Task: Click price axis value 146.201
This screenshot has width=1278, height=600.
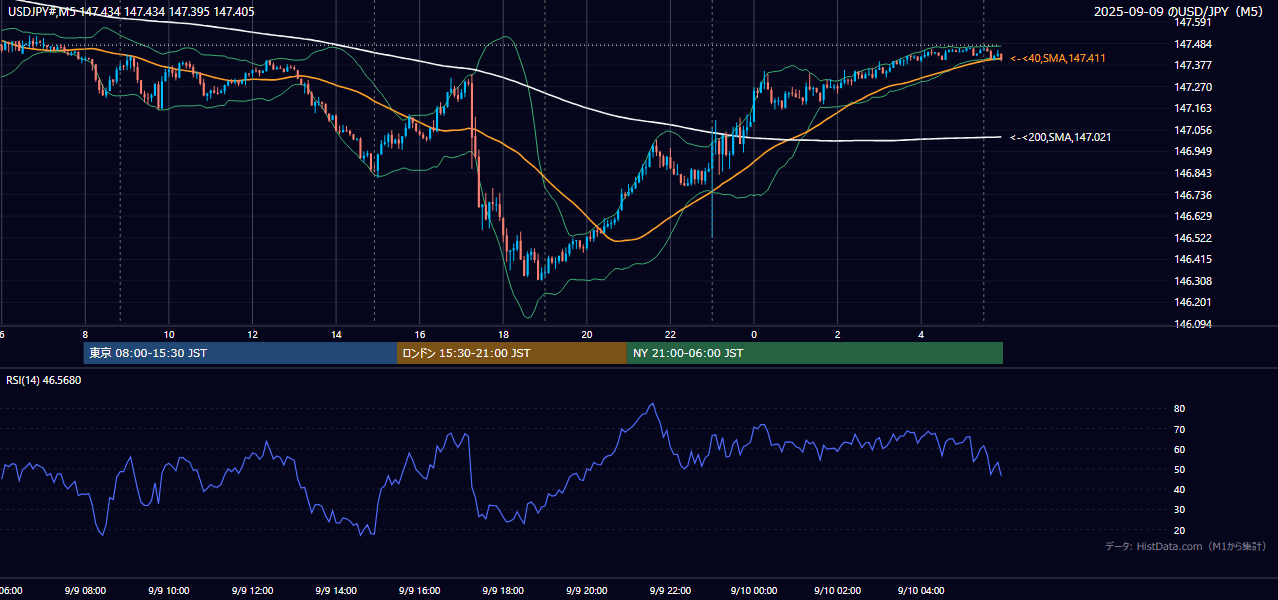Action: click(1193, 302)
